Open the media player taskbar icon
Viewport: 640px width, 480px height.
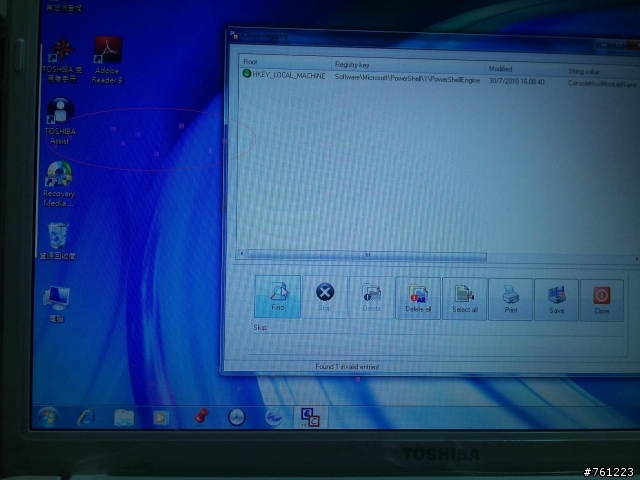click(x=161, y=418)
